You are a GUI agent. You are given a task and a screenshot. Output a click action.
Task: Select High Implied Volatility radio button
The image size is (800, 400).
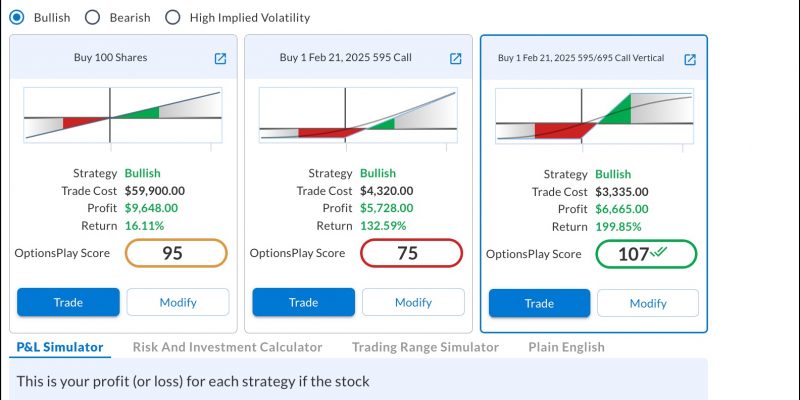tap(172, 17)
